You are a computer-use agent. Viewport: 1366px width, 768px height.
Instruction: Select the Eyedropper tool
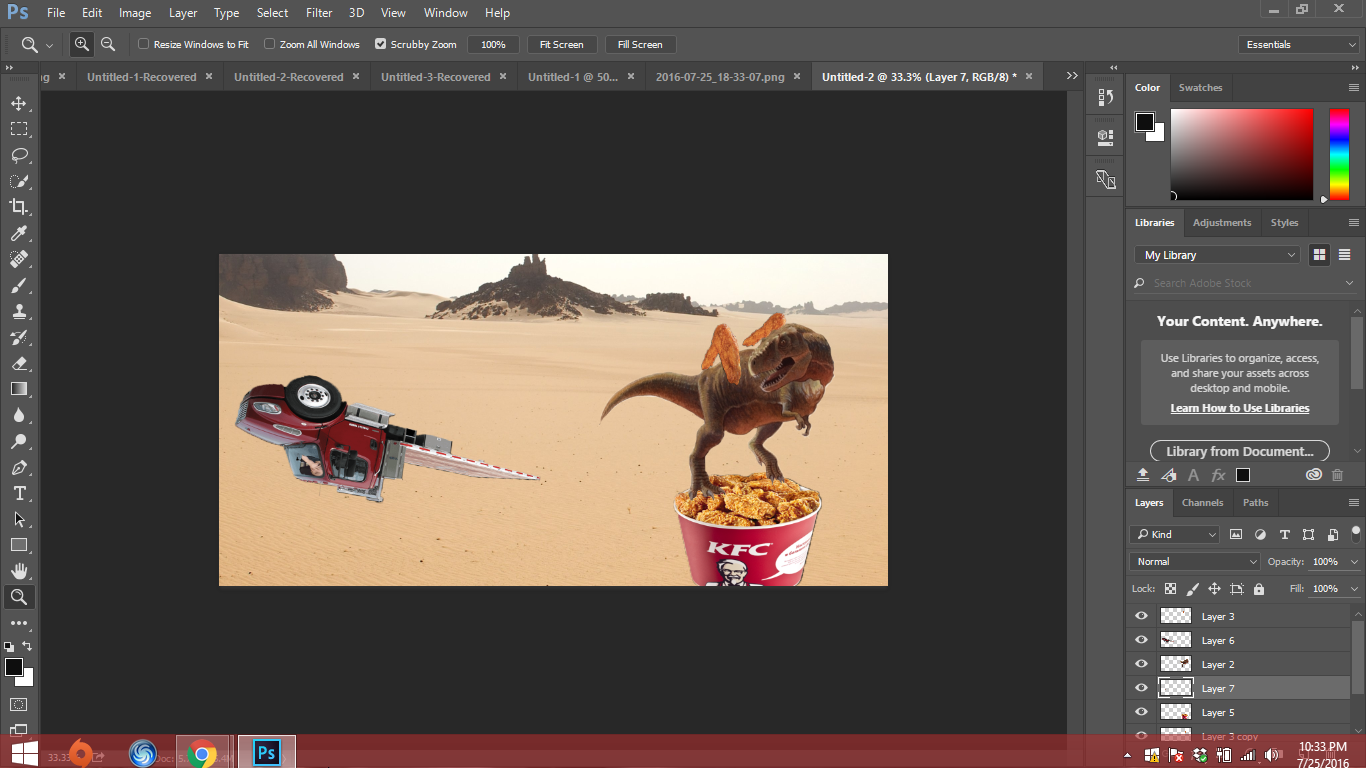tap(19, 233)
